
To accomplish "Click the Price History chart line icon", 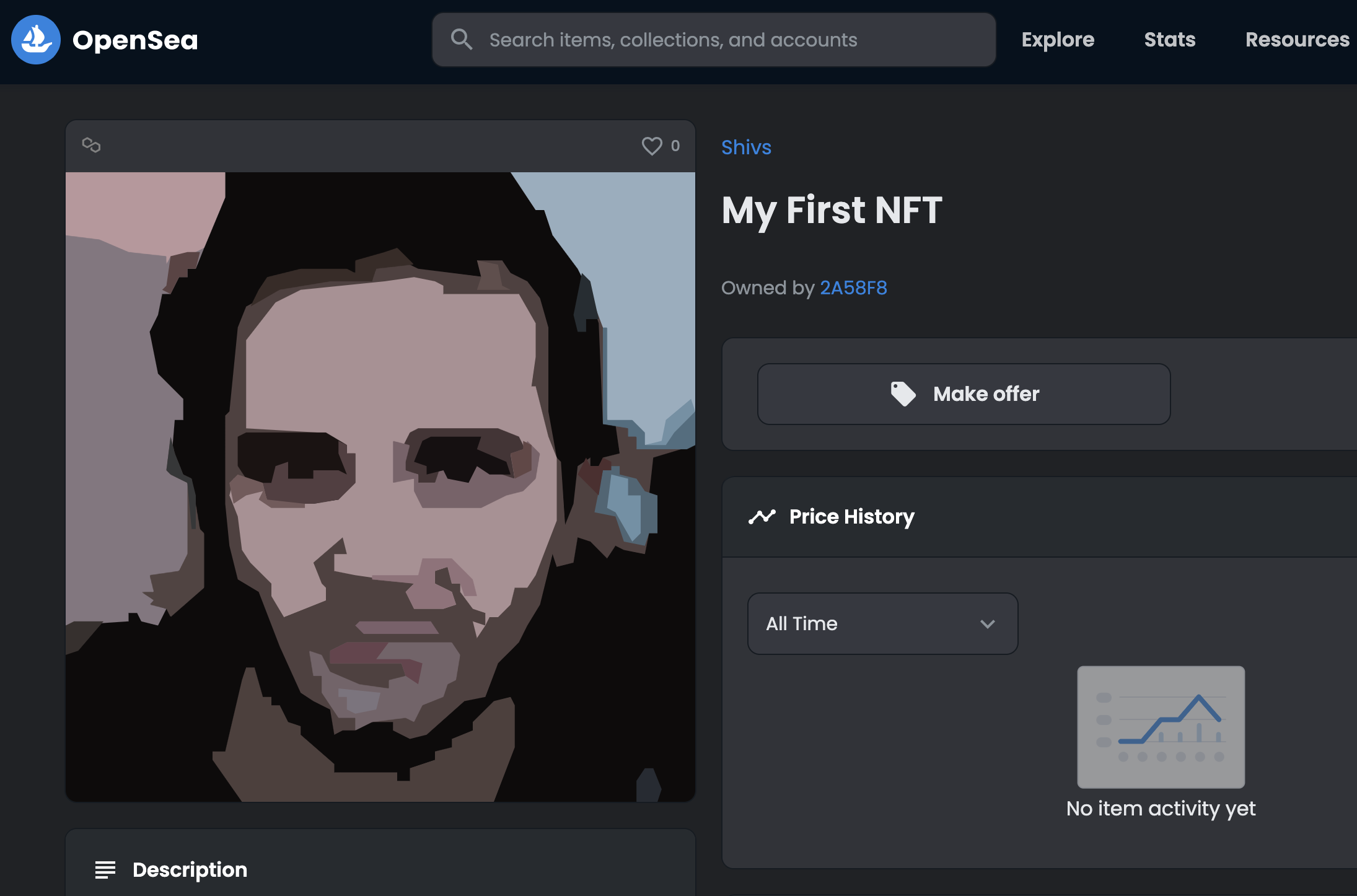I will coord(762,516).
